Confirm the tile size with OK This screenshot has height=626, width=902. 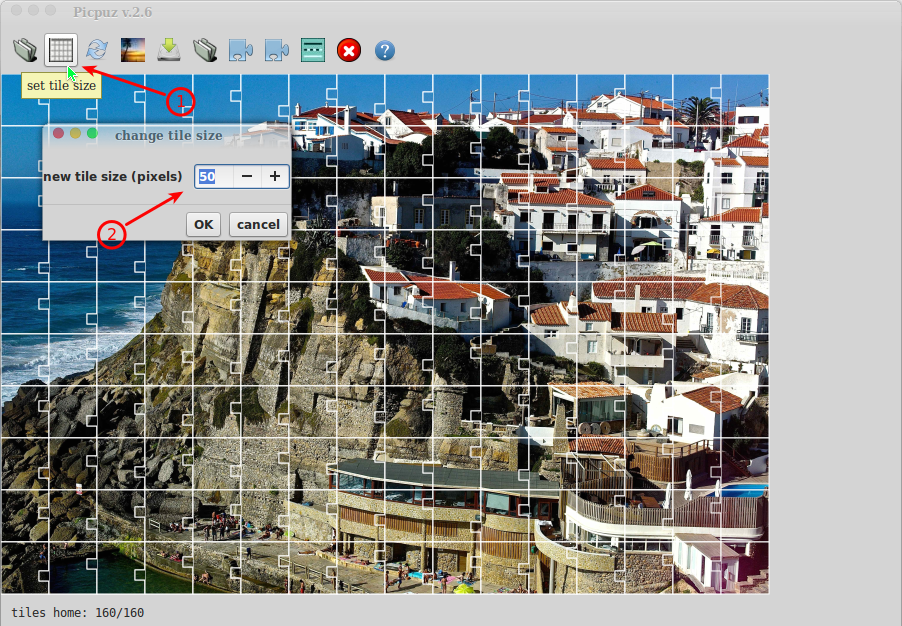coord(204,224)
